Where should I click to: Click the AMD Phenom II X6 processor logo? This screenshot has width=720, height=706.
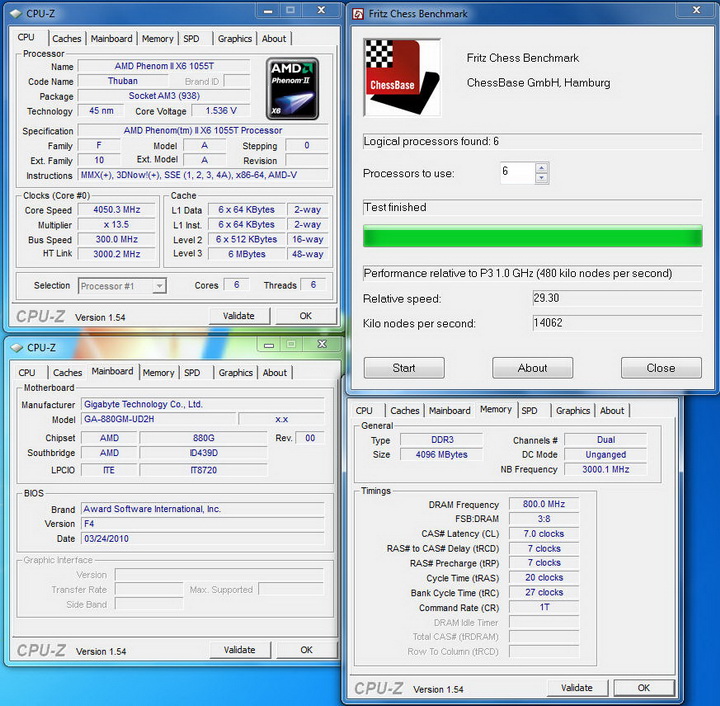[292, 89]
